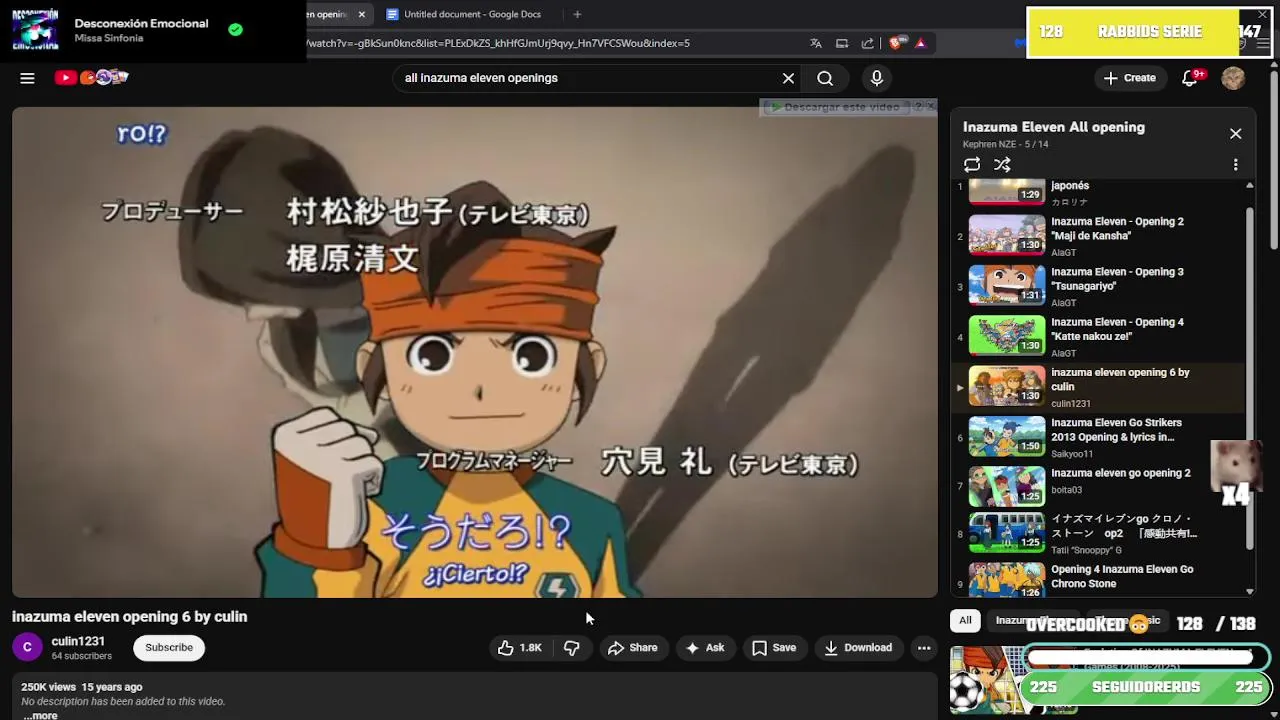
Task: Play 'Inazuma eleven go opening 2' by boita03
Action: coord(1099,487)
